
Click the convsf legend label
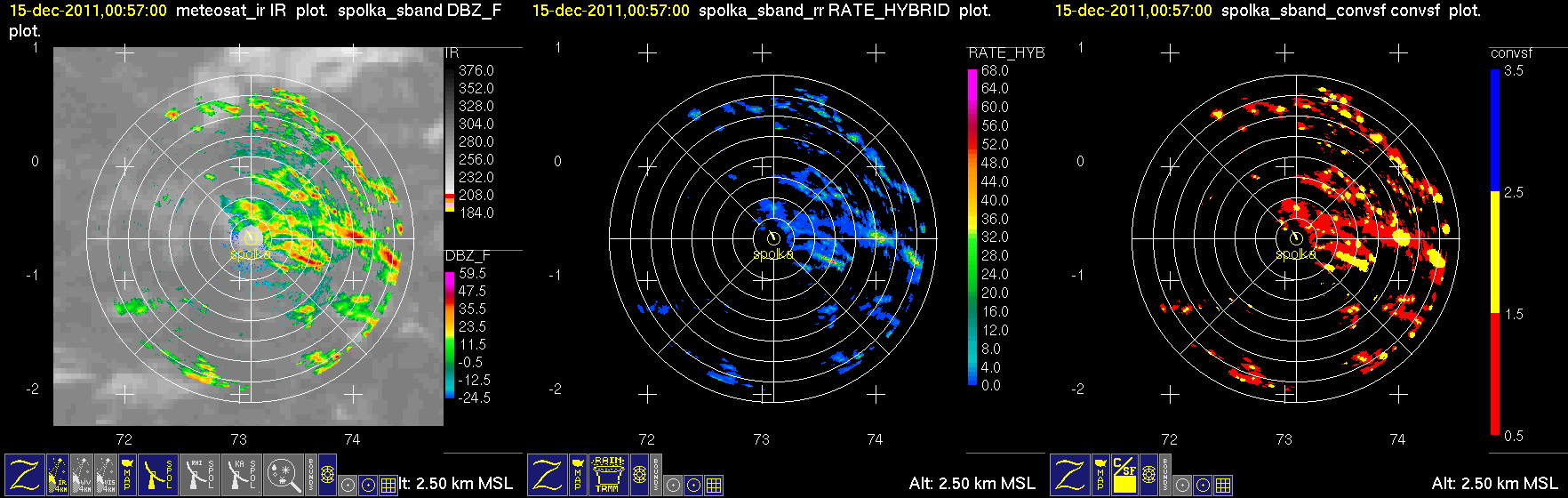1512,53
